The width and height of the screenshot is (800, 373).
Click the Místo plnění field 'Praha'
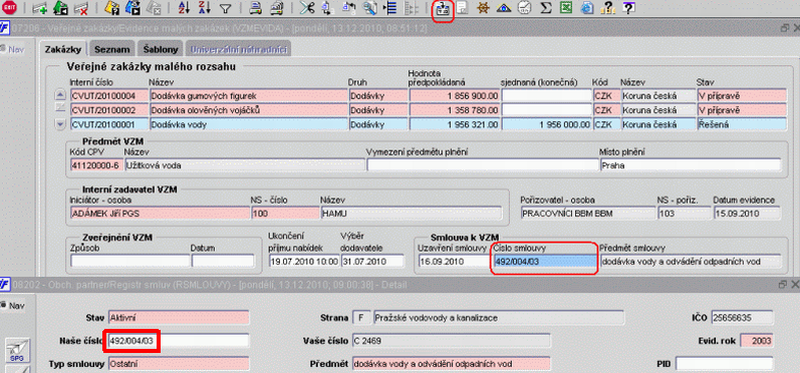(x=691, y=165)
